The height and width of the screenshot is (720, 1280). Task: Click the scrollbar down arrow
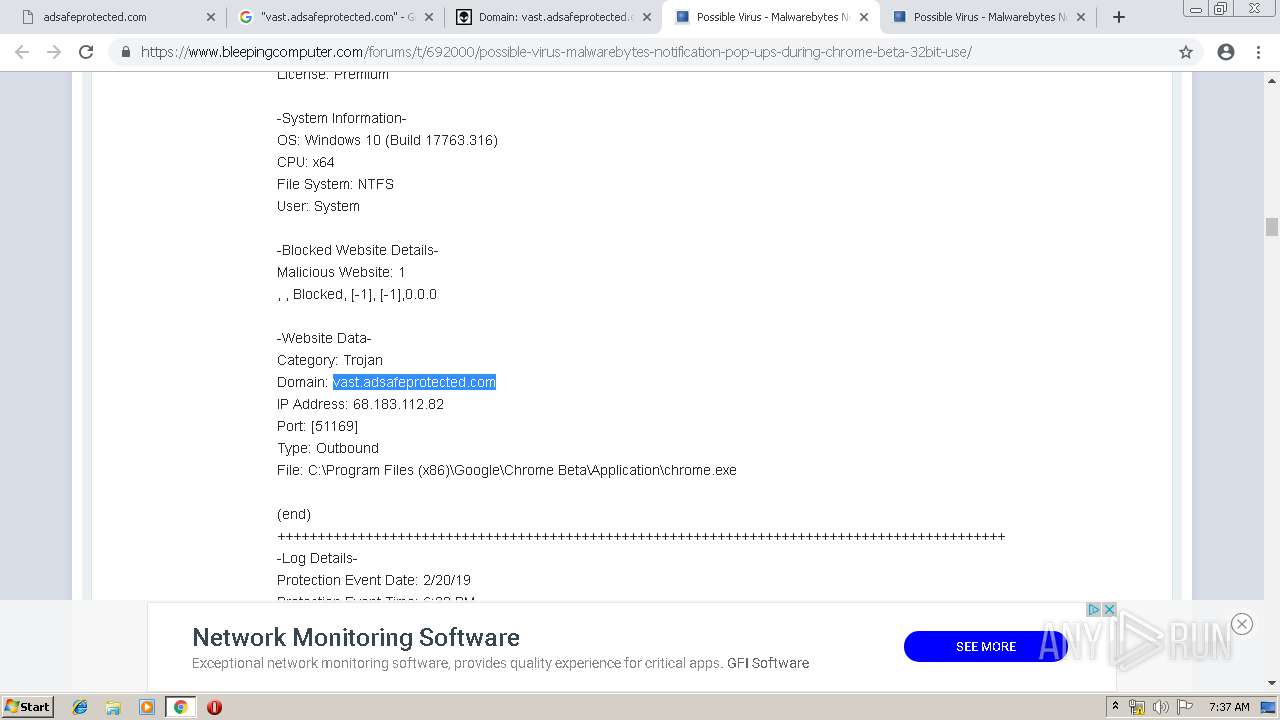pyautogui.click(x=1272, y=683)
